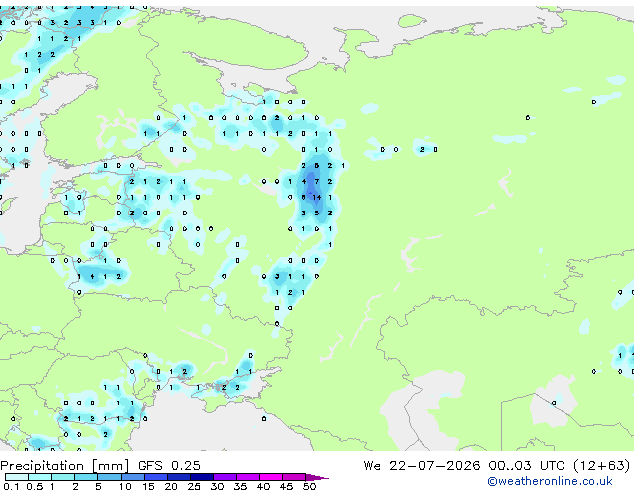Click the 35–40 mm legend color swatch
This screenshot has height=490, width=634.
(247, 477)
